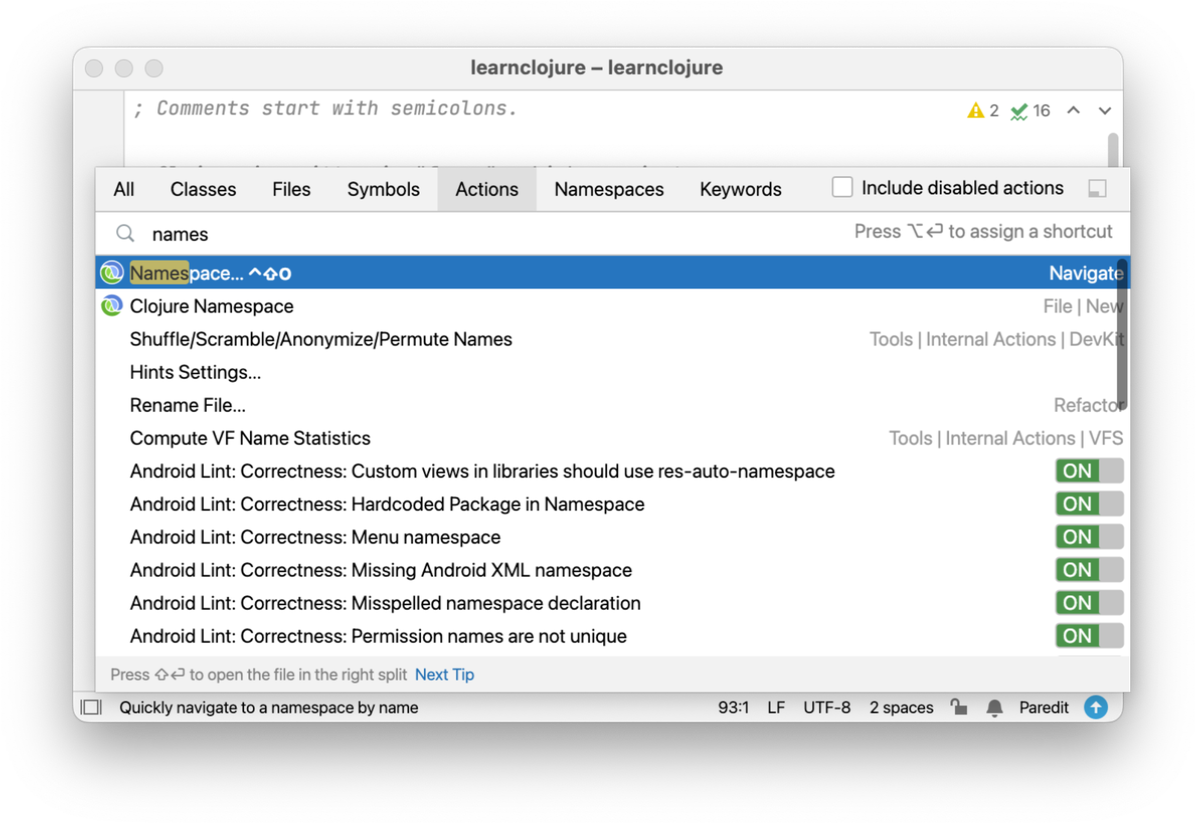Click the results list scrollbar
Image resolution: width=1196 pixels, height=823 pixels.
pyautogui.click(x=1122, y=336)
